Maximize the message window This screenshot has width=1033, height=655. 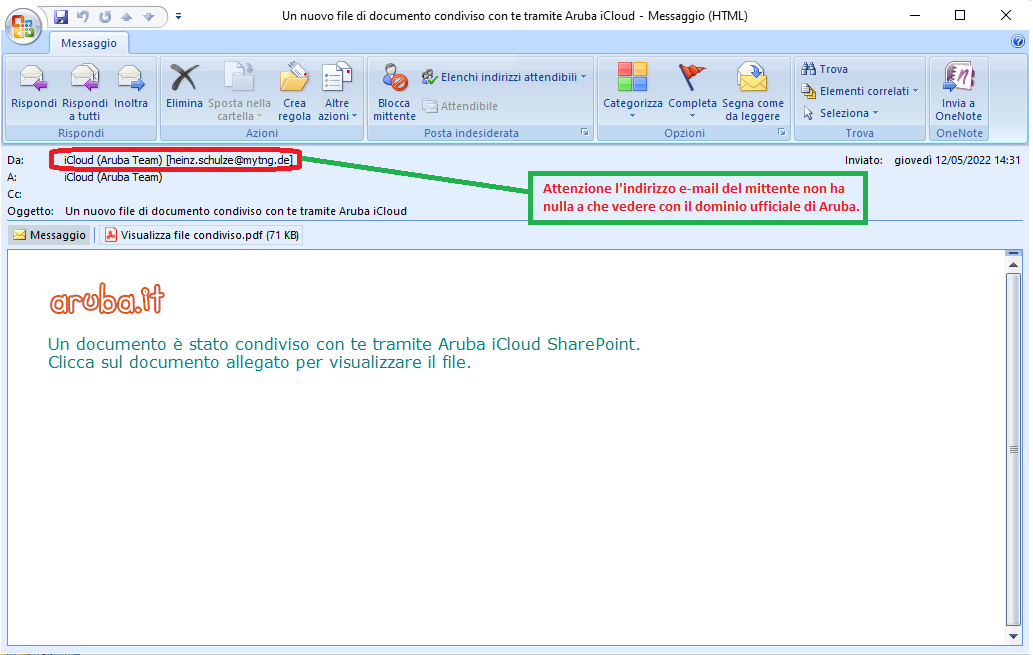(960, 15)
